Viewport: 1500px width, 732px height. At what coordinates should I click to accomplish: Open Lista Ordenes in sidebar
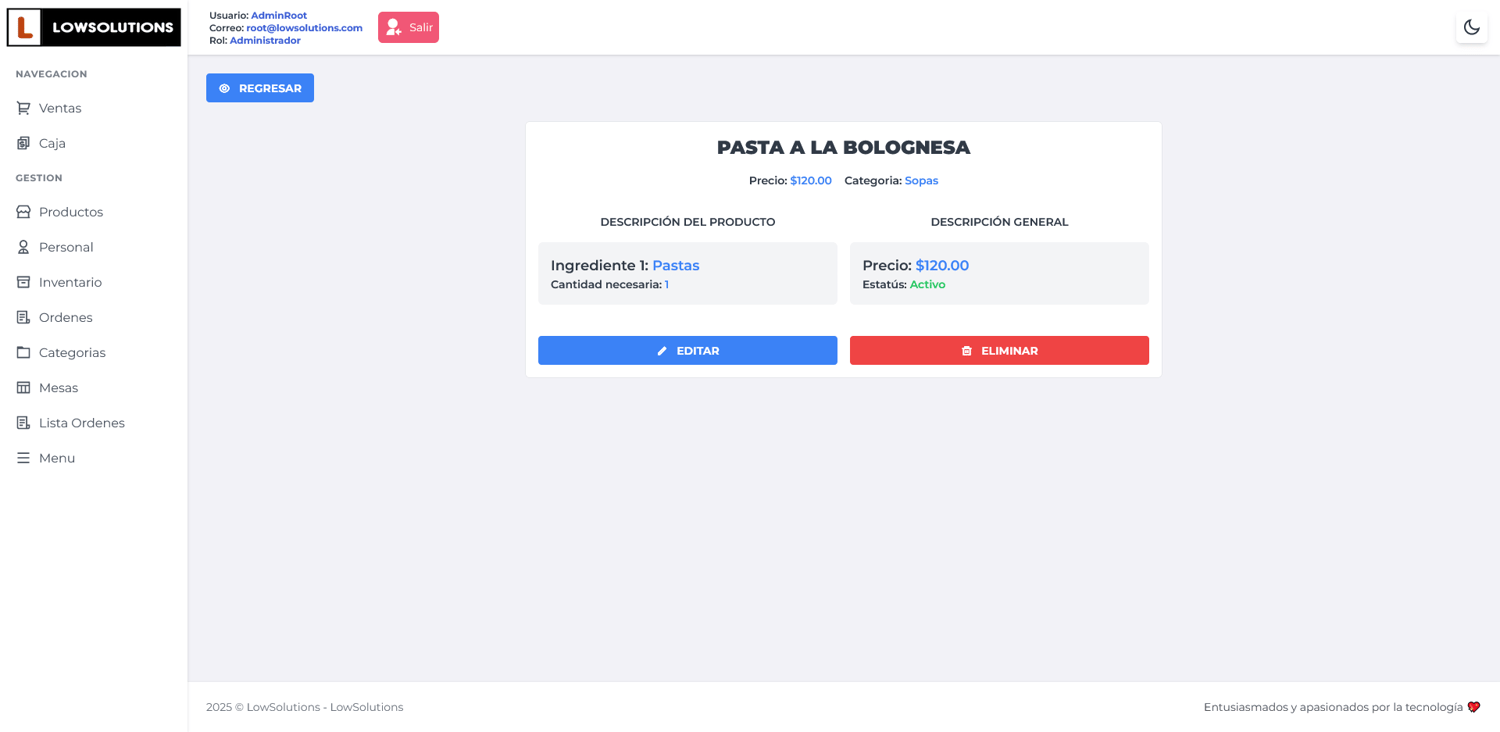pos(81,423)
